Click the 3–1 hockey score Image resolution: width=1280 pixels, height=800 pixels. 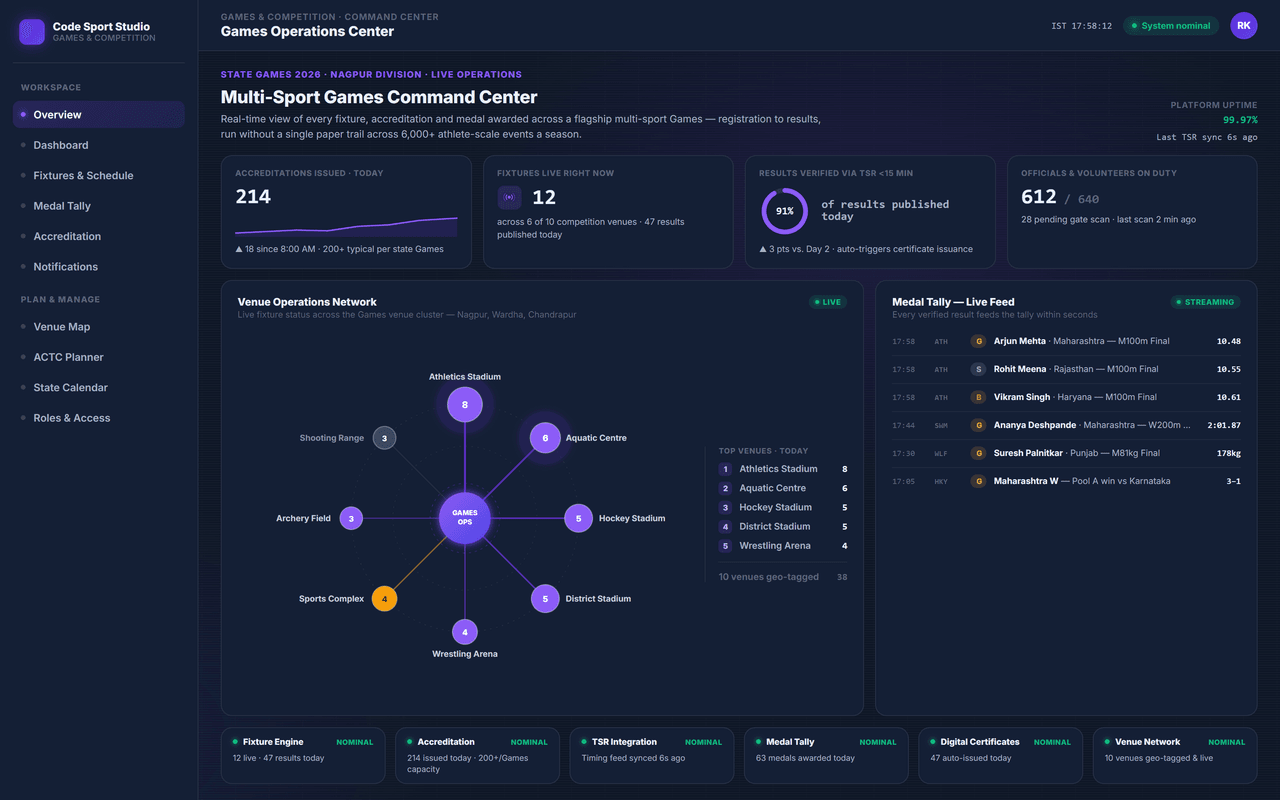[x=1234, y=481]
